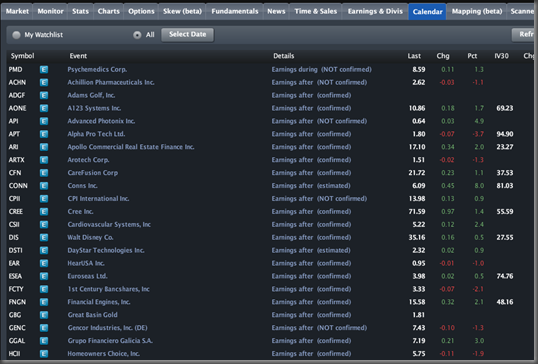Viewport: 538px width, 364px height.
Task: Sort by the Last column header
Action: (x=414, y=56)
